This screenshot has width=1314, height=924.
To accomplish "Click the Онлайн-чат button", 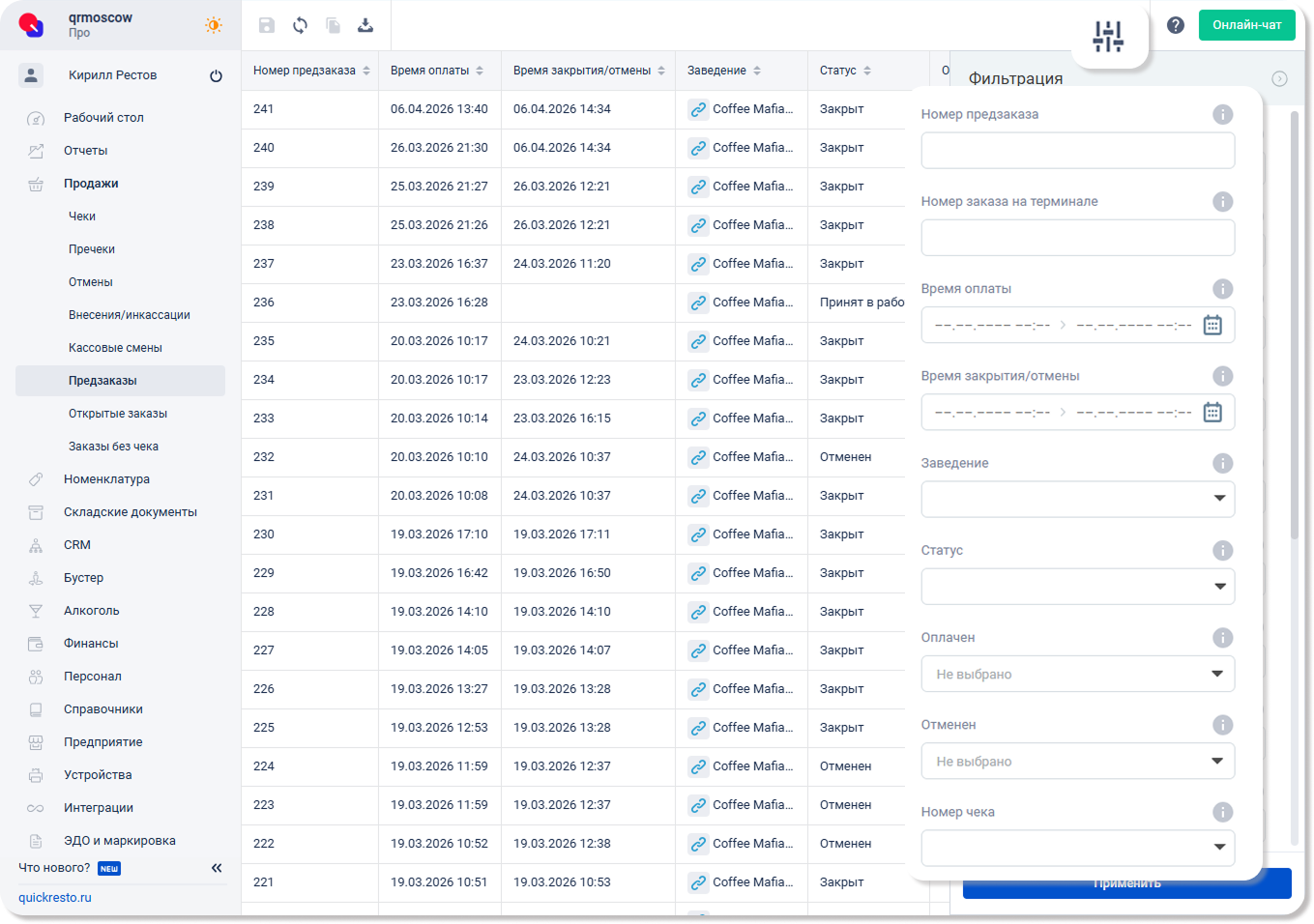I will (1246, 25).
